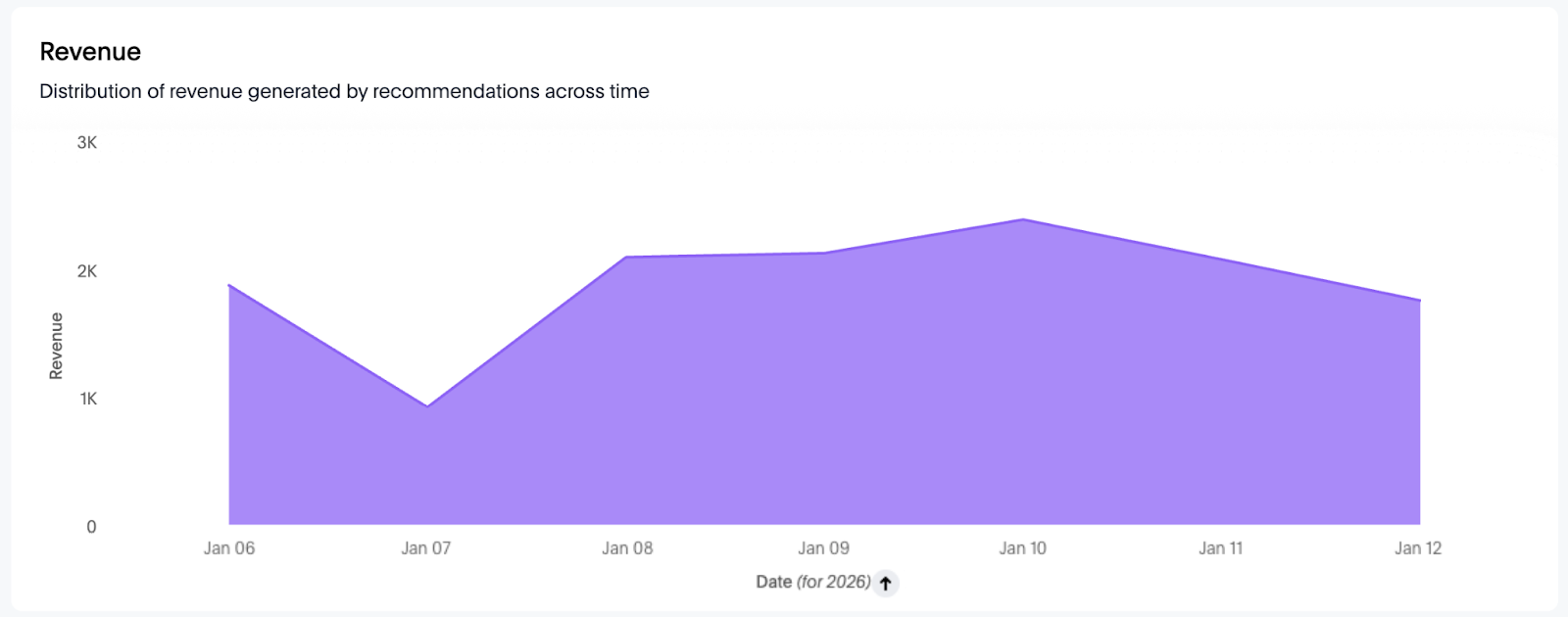The width and height of the screenshot is (1568, 617).
Task: Click the Jan 08 x-axis label
Action: [x=627, y=548]
